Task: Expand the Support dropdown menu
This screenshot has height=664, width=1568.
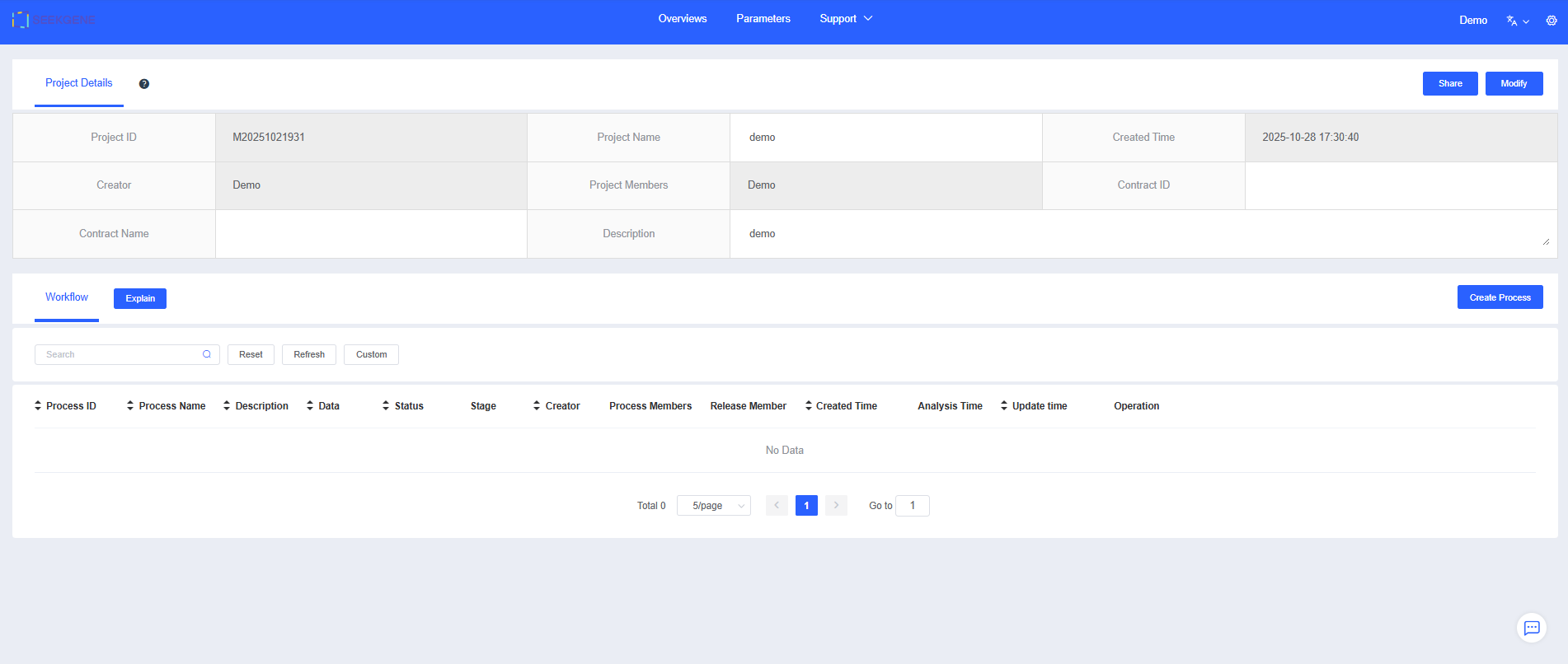Action: (846, 19)
